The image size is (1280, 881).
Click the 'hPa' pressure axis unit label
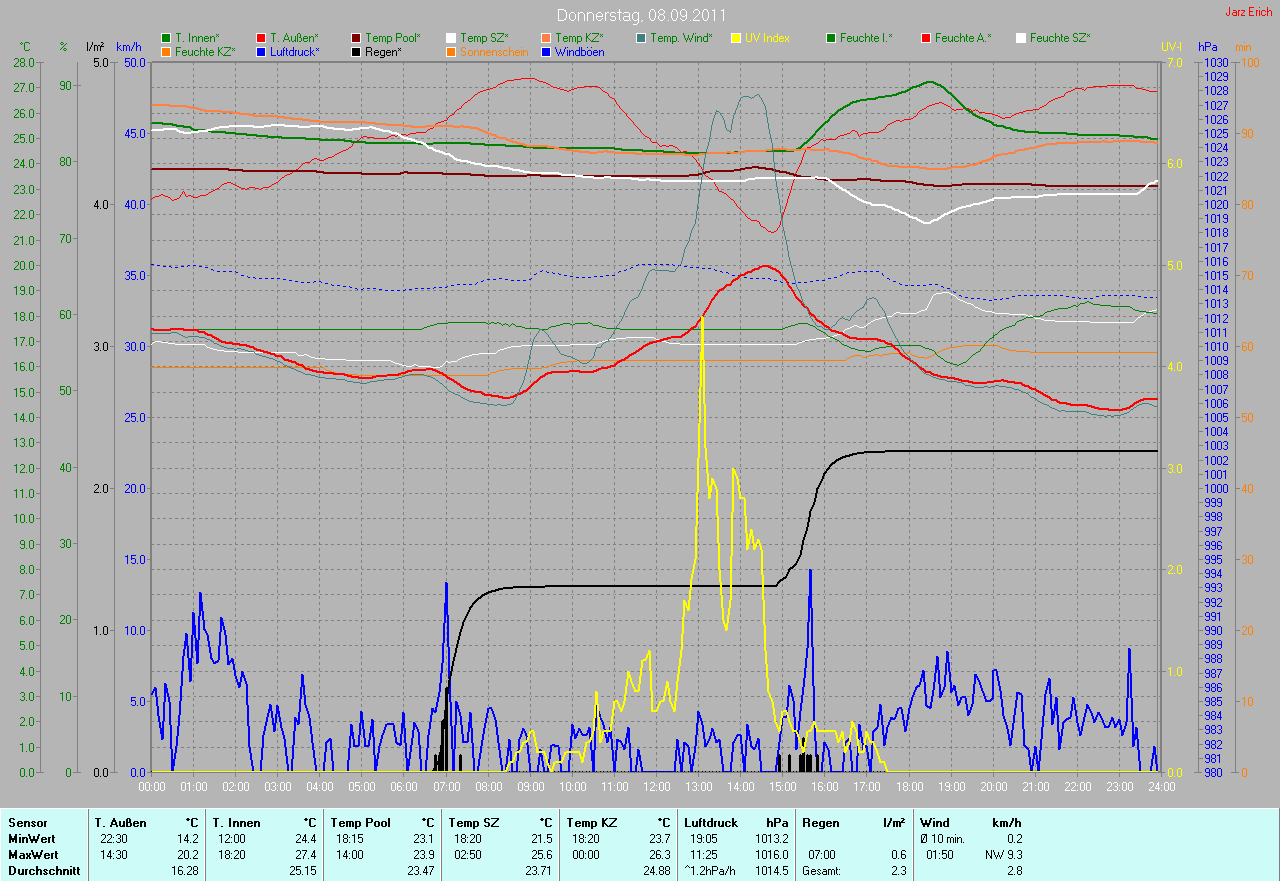coord(1208,47)
